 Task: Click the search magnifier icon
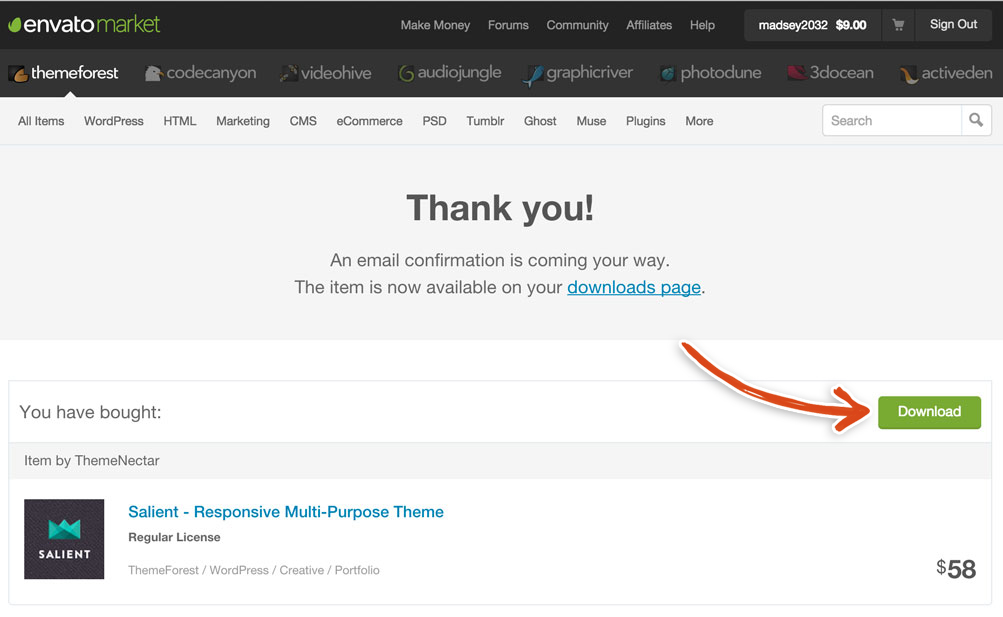976,120
